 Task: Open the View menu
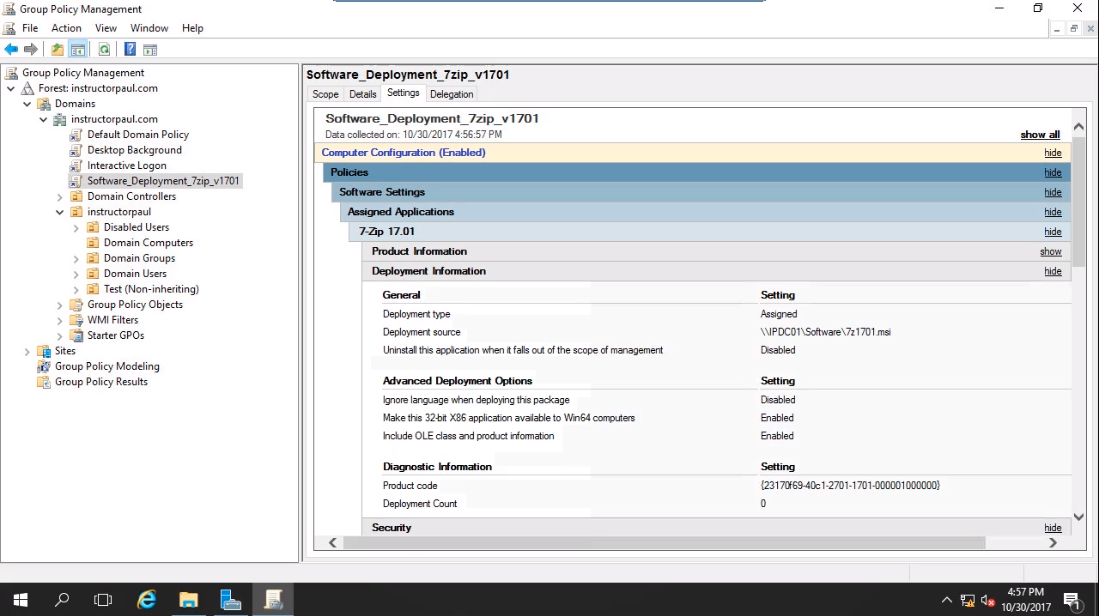[x=106, y=28]
